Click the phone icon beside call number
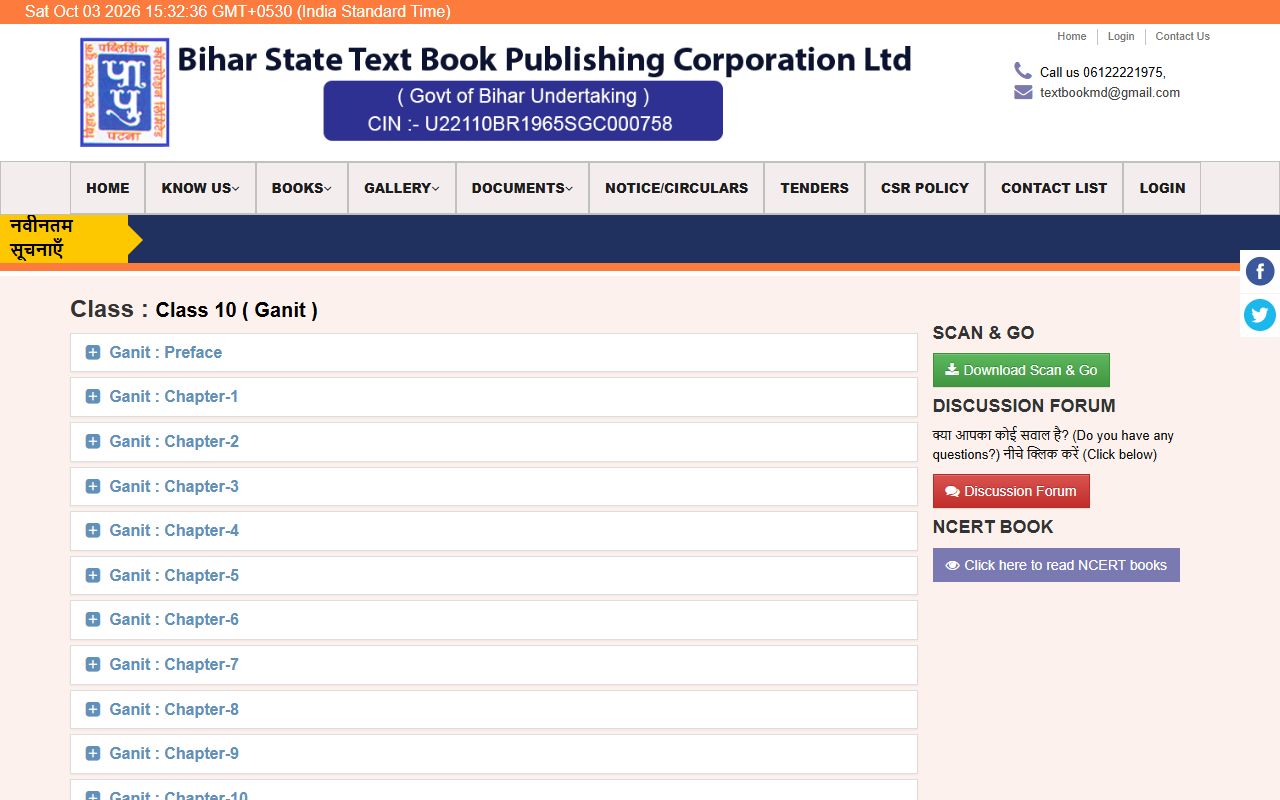 pyautogui.click(x=1022, y=70)
